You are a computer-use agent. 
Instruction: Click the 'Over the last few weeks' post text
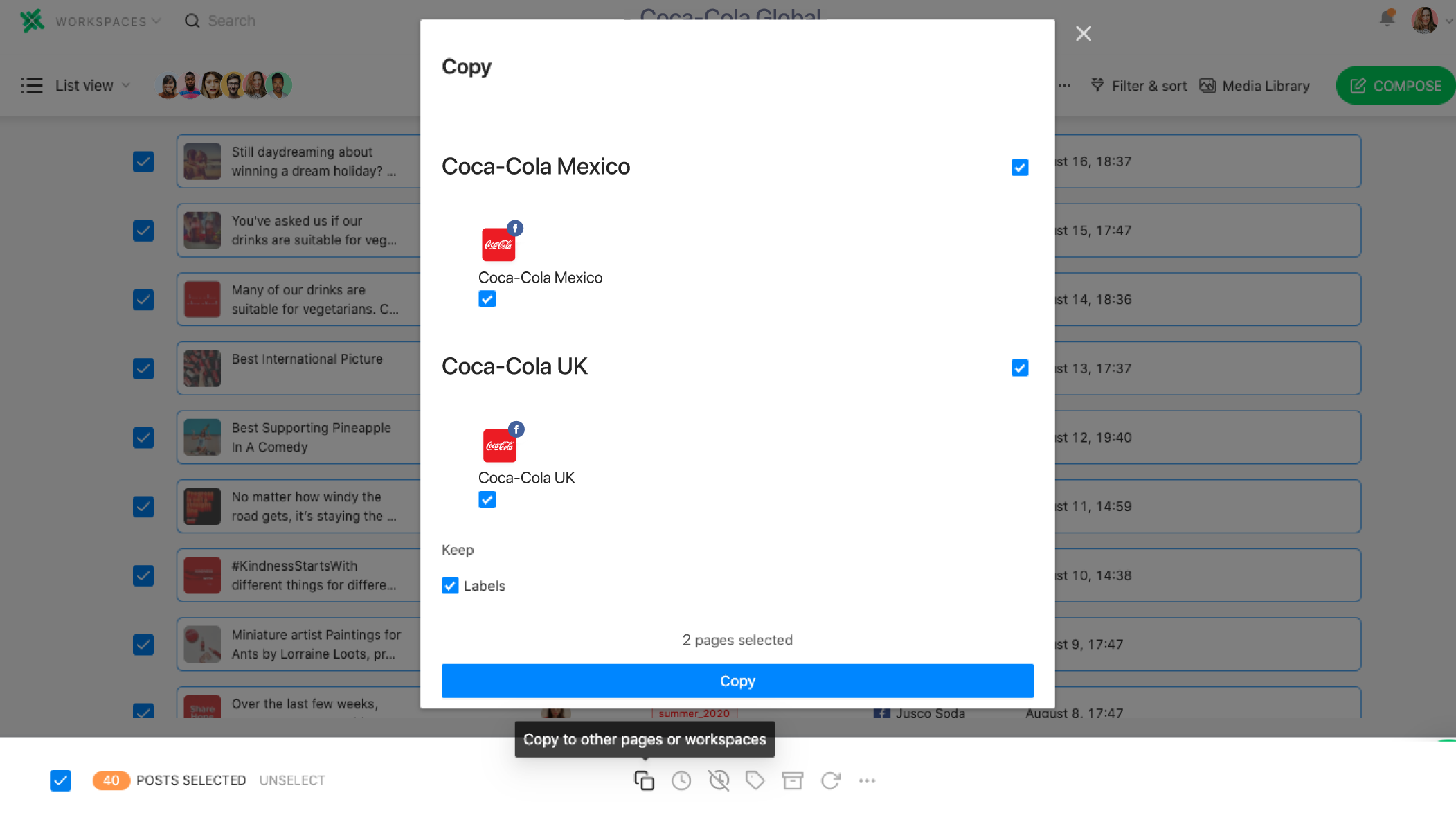[x=305, y=704]
